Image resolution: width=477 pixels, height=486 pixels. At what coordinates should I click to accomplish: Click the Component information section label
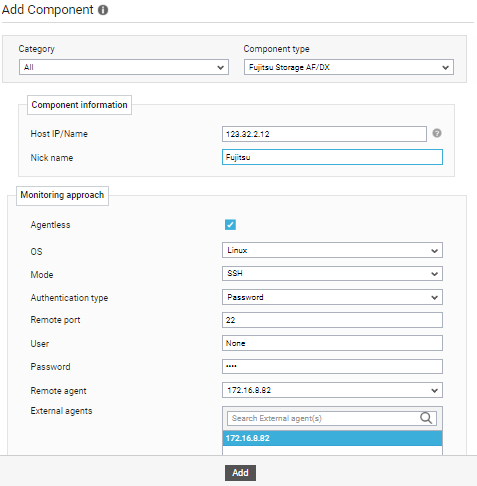tap(79, 105)
